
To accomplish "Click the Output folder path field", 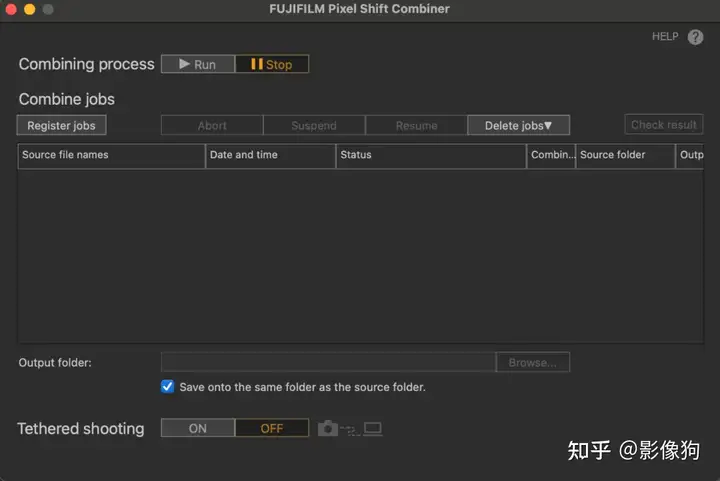I will pyautogui.click(x=328, y=362).
